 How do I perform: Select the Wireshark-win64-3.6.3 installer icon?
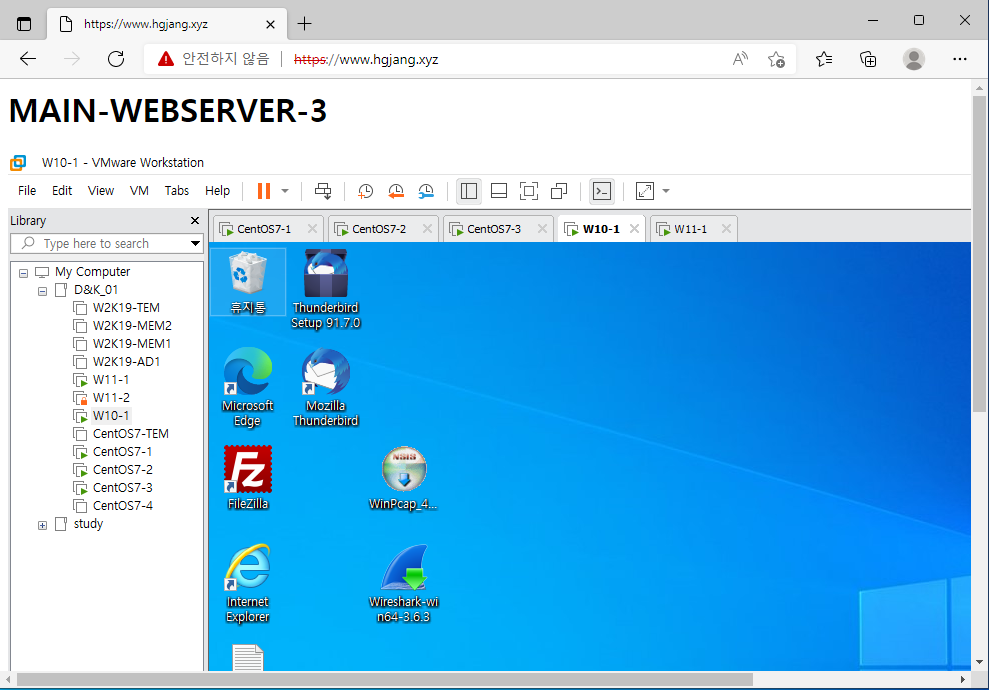coord(404,583)
